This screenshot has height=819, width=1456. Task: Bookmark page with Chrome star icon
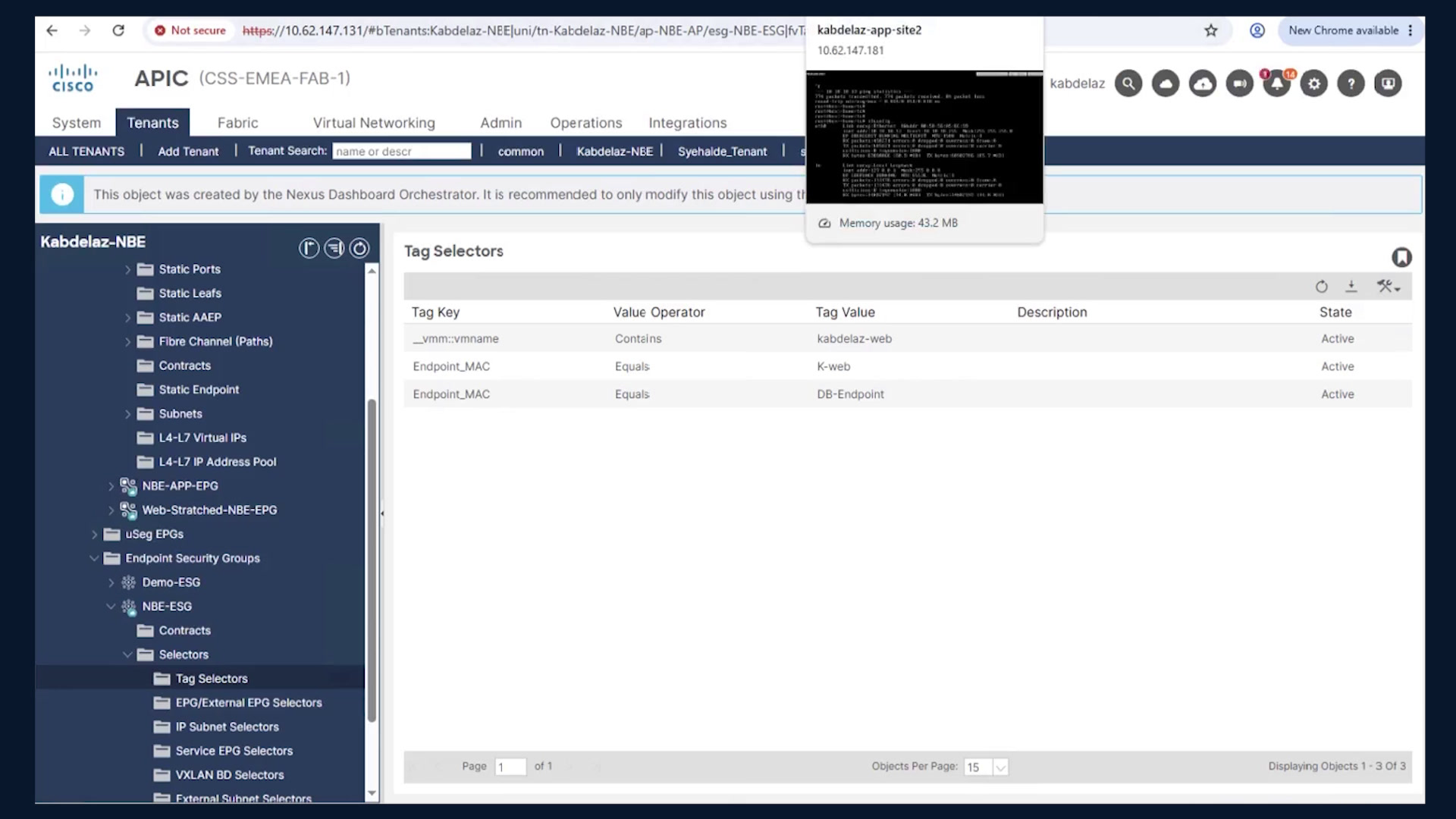coord(1211,30)
